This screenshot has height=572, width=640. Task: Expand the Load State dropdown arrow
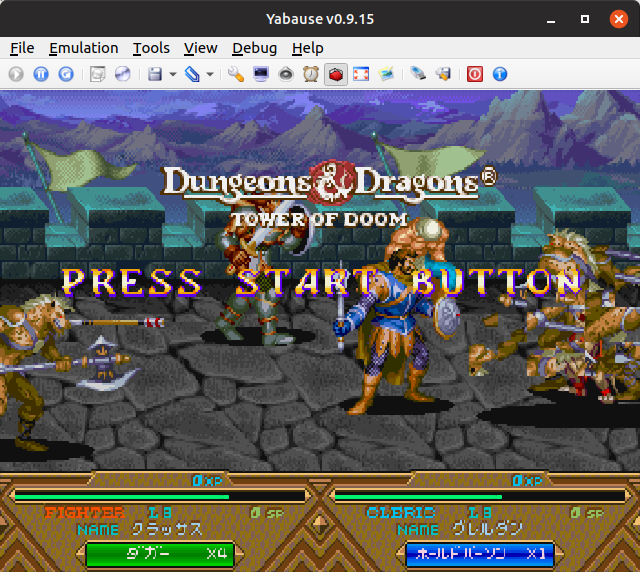(x=210, y=74)
